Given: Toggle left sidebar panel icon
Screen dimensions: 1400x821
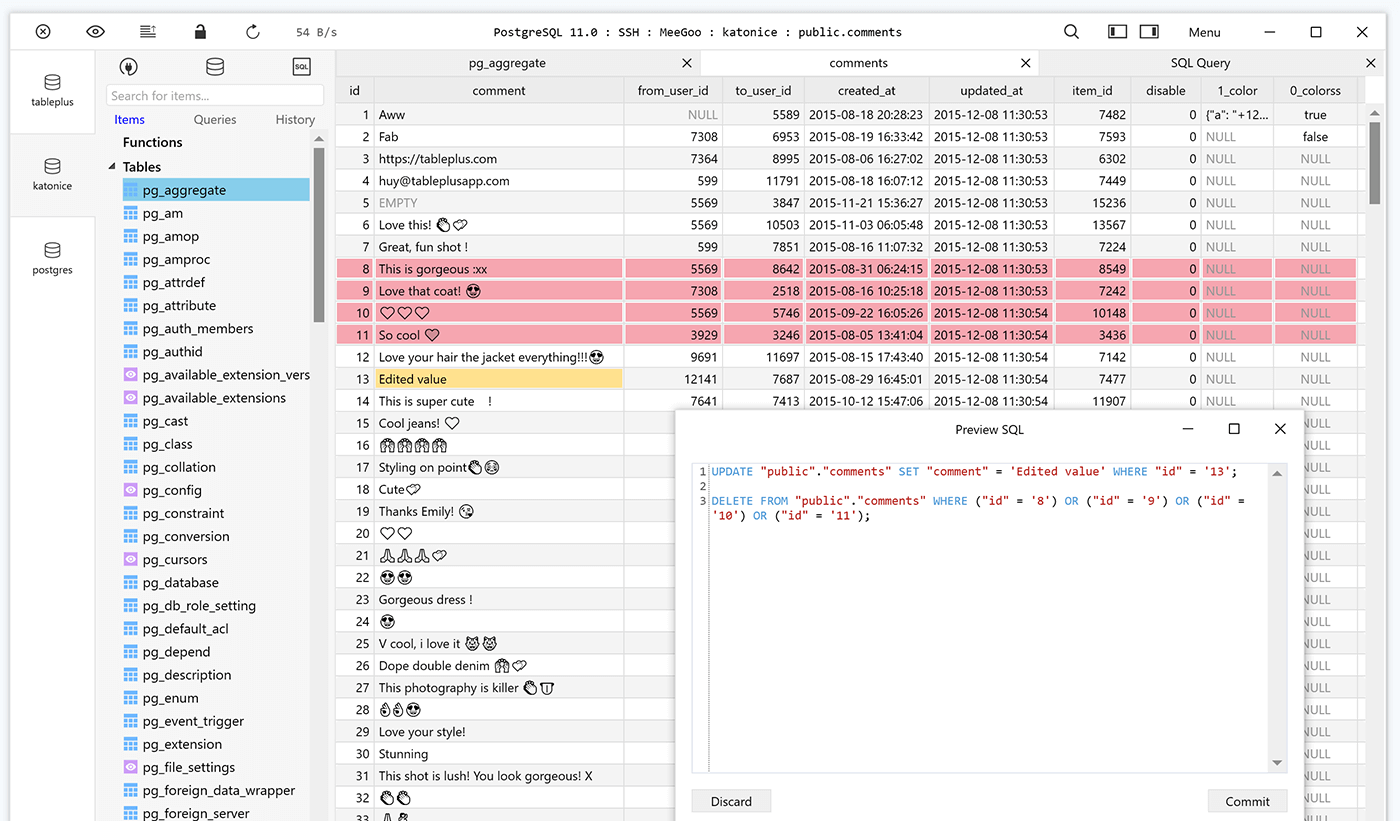Looking at the screenshot, I should [1118, 32].
